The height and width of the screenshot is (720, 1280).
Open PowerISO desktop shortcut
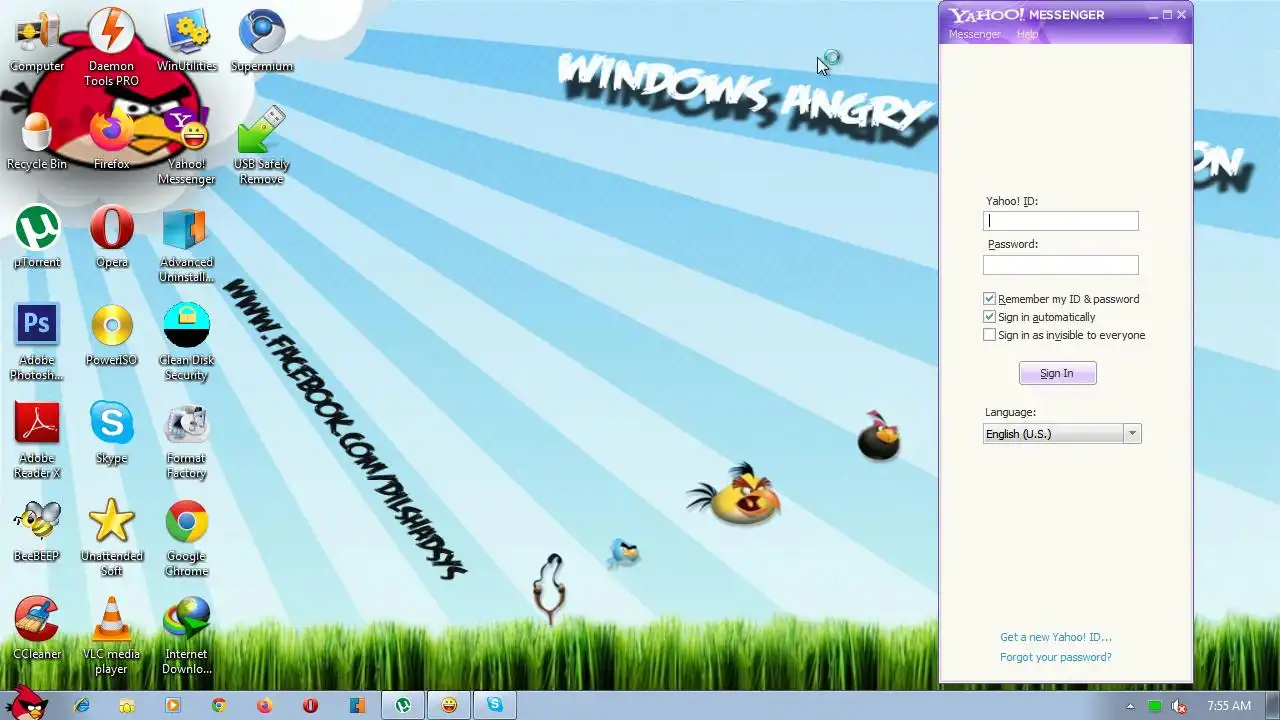pyautogui.click(x=111, y=336)
